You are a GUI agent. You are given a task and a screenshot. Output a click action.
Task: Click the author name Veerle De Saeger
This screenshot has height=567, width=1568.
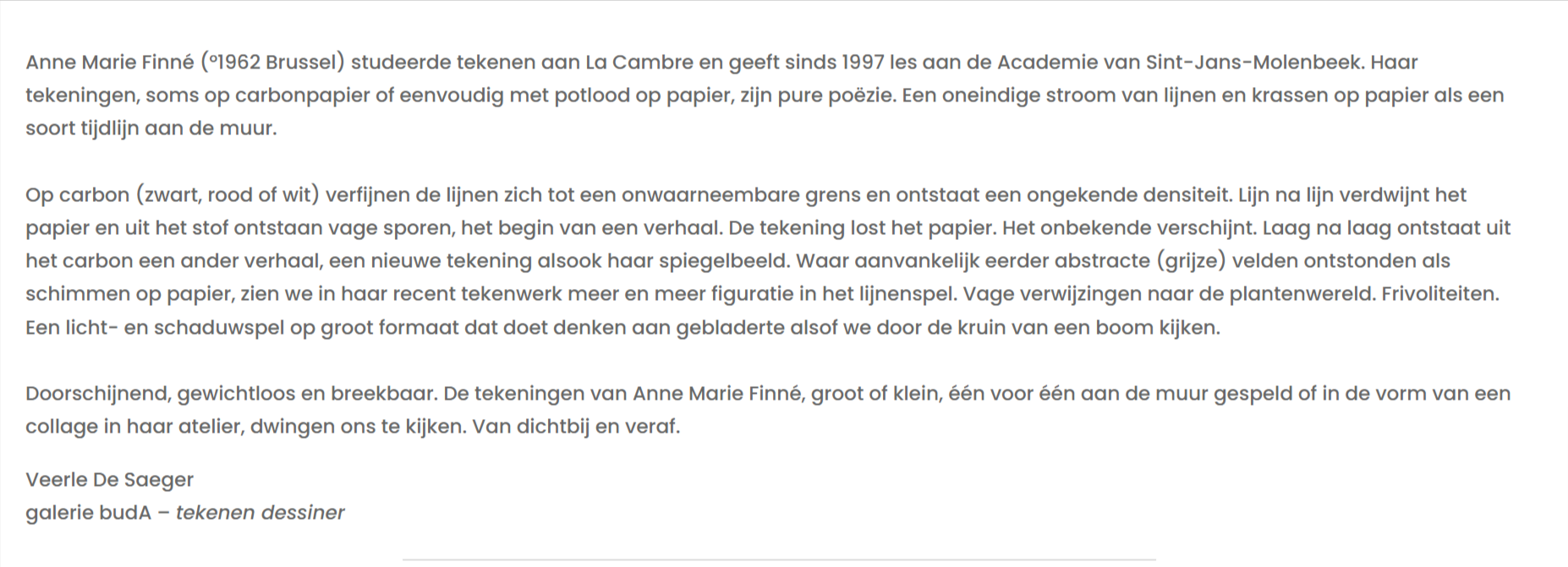click(x=109, y=480)
